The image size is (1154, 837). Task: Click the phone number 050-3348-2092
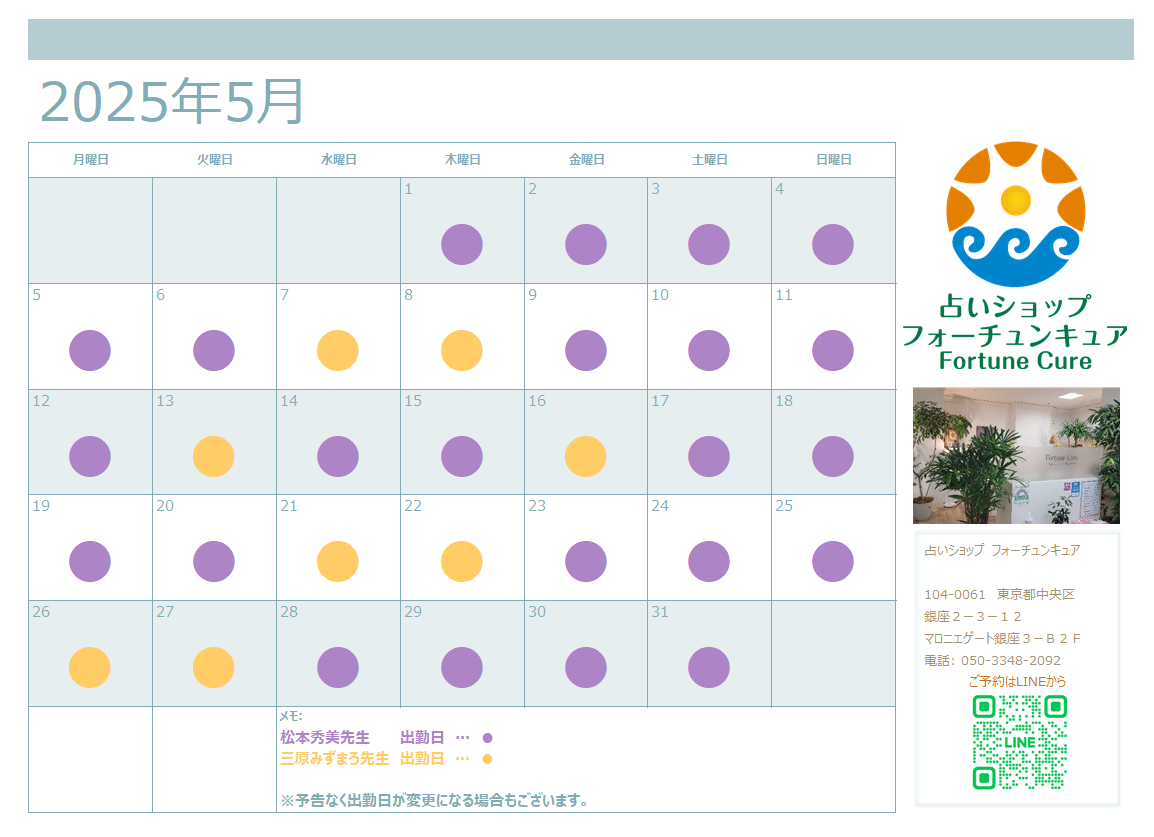tap(1011, 660)
